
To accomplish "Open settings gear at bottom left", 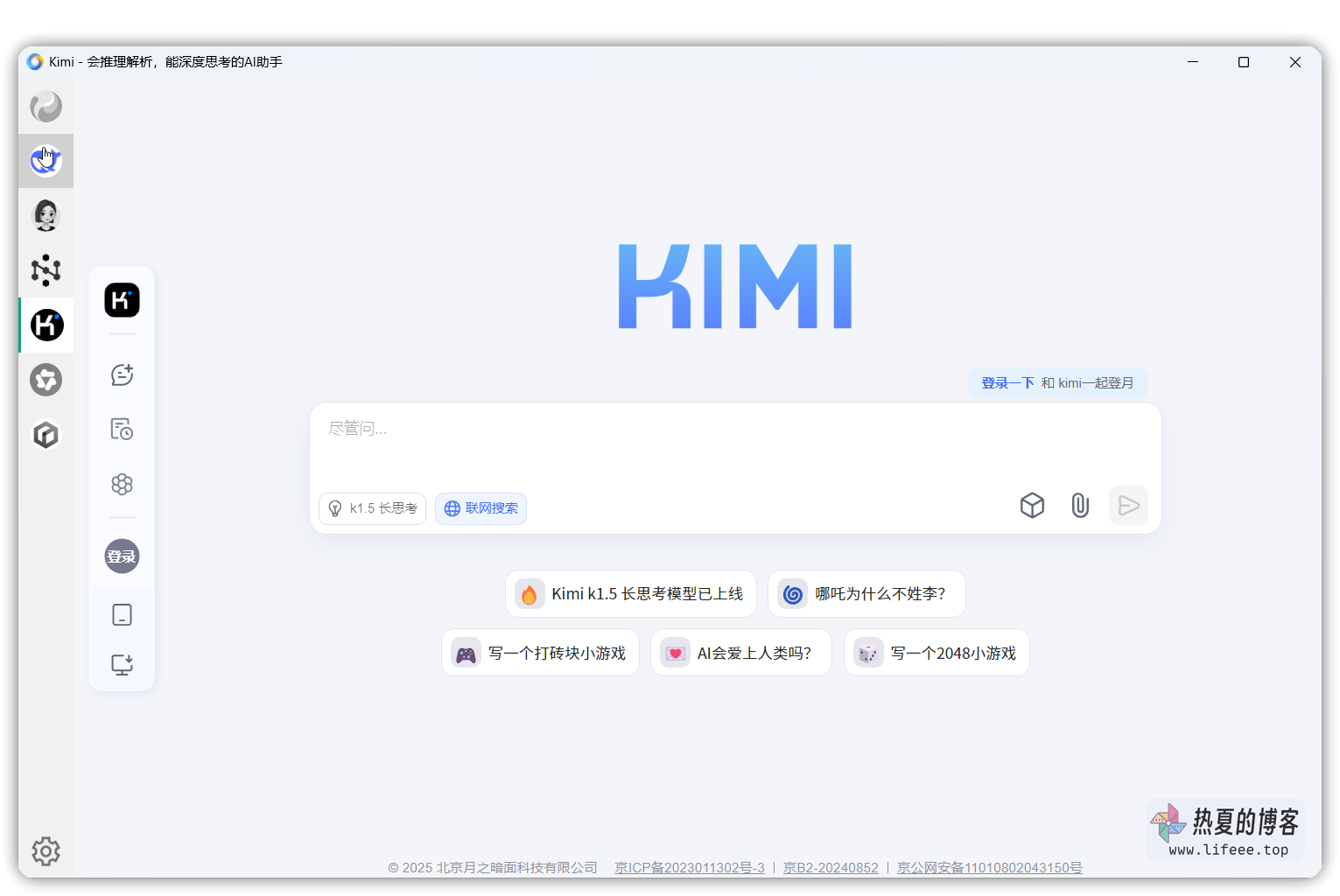I will coord(46,850).
